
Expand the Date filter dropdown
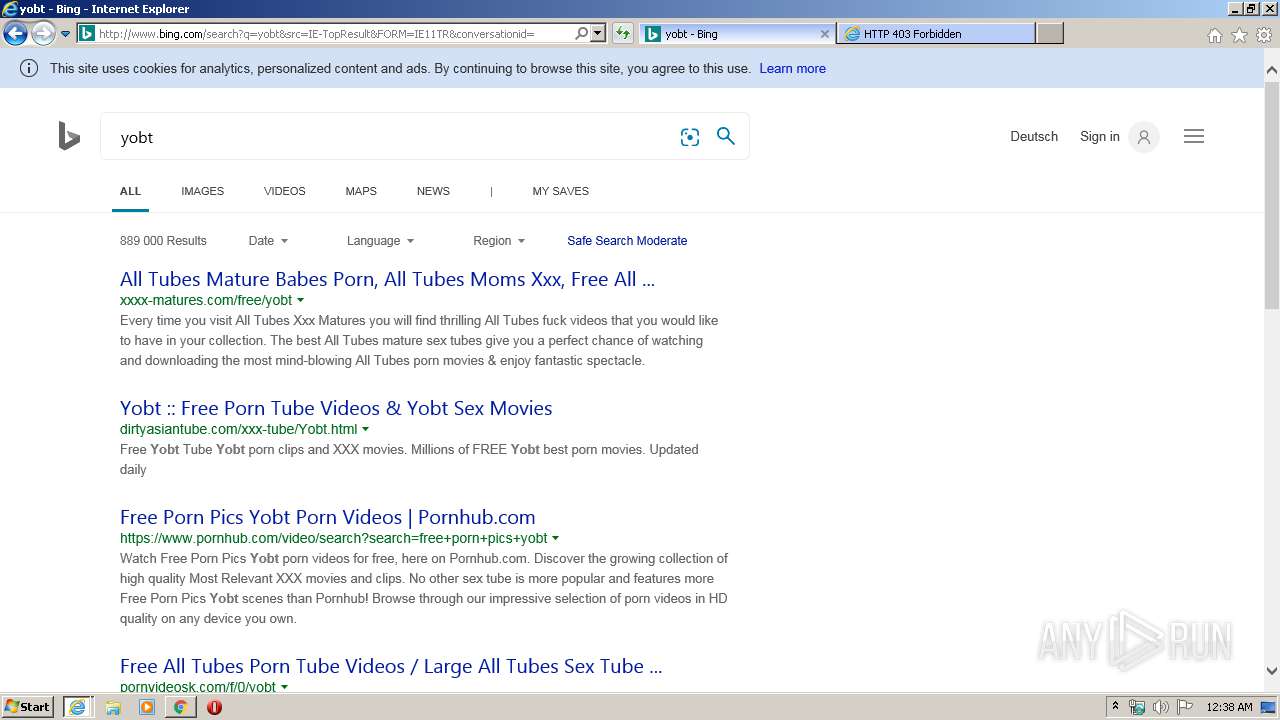coord(268,241)
